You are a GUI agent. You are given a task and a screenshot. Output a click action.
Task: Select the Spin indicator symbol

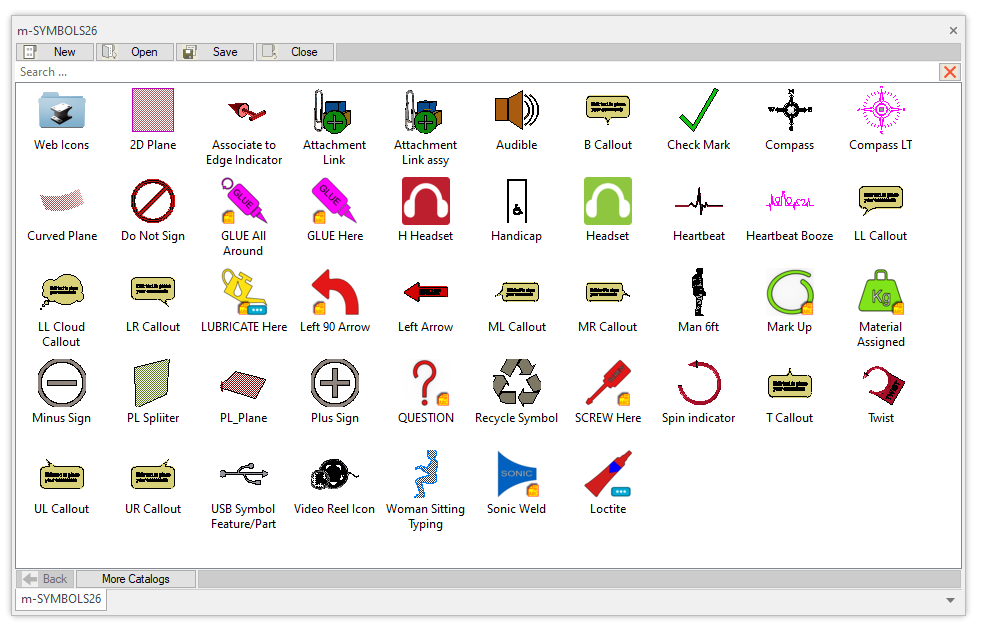click(698, 383)
